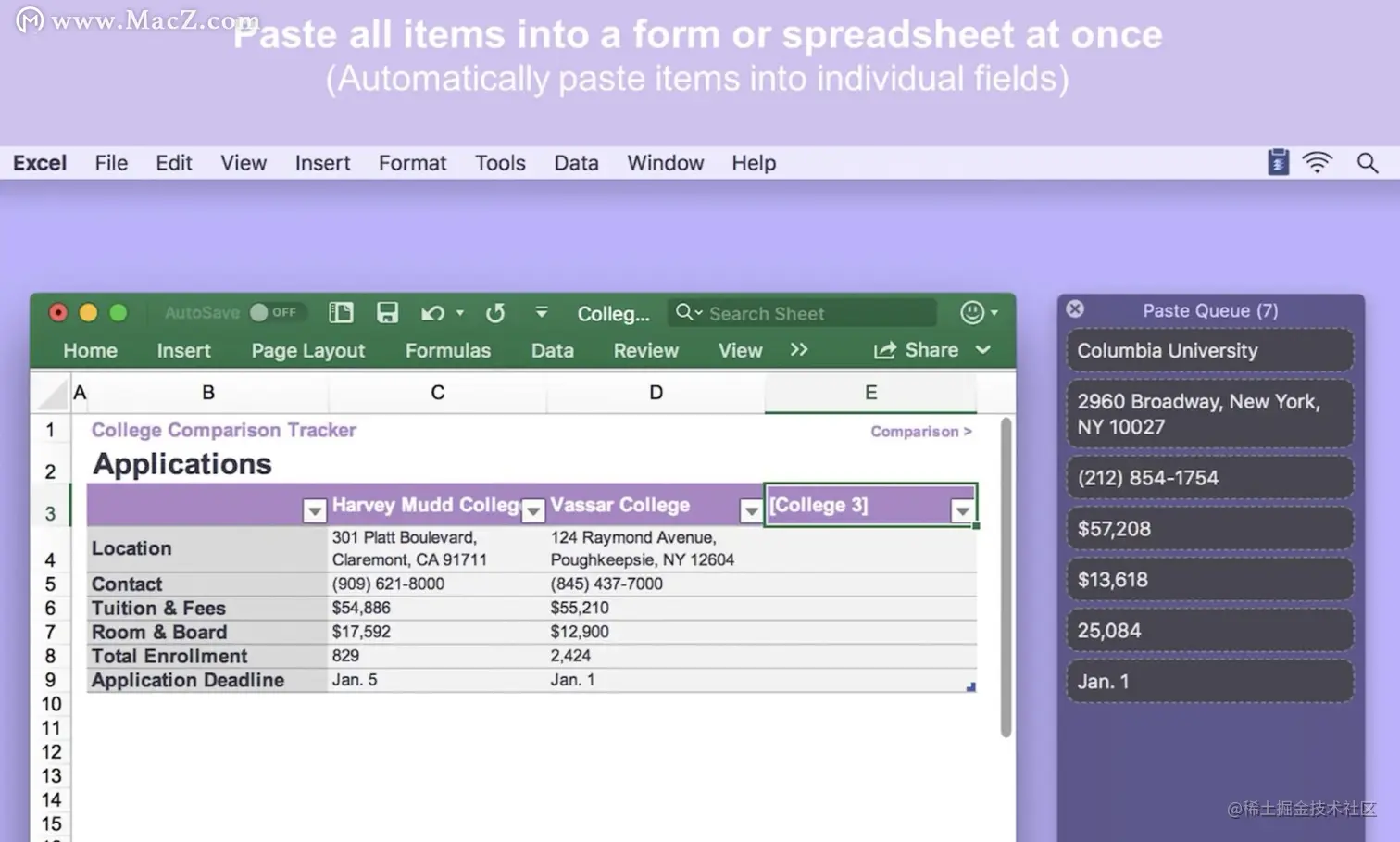Select (212) 854-1754 in Paste Queue
The image size is (1400, 842).
tap(1209, 478)
